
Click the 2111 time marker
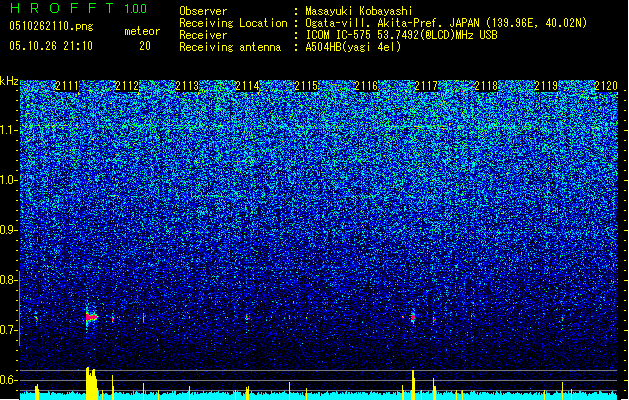point(67,86)
